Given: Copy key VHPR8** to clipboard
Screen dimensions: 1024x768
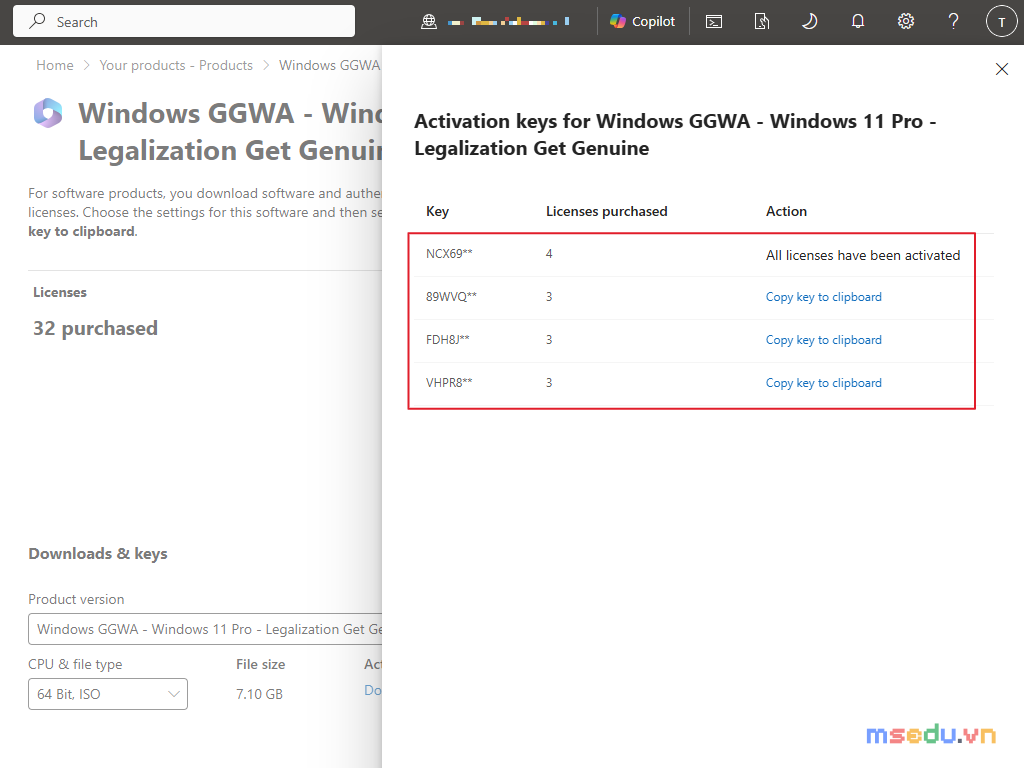Looking at the screenshot, I should tap(823, 383).
